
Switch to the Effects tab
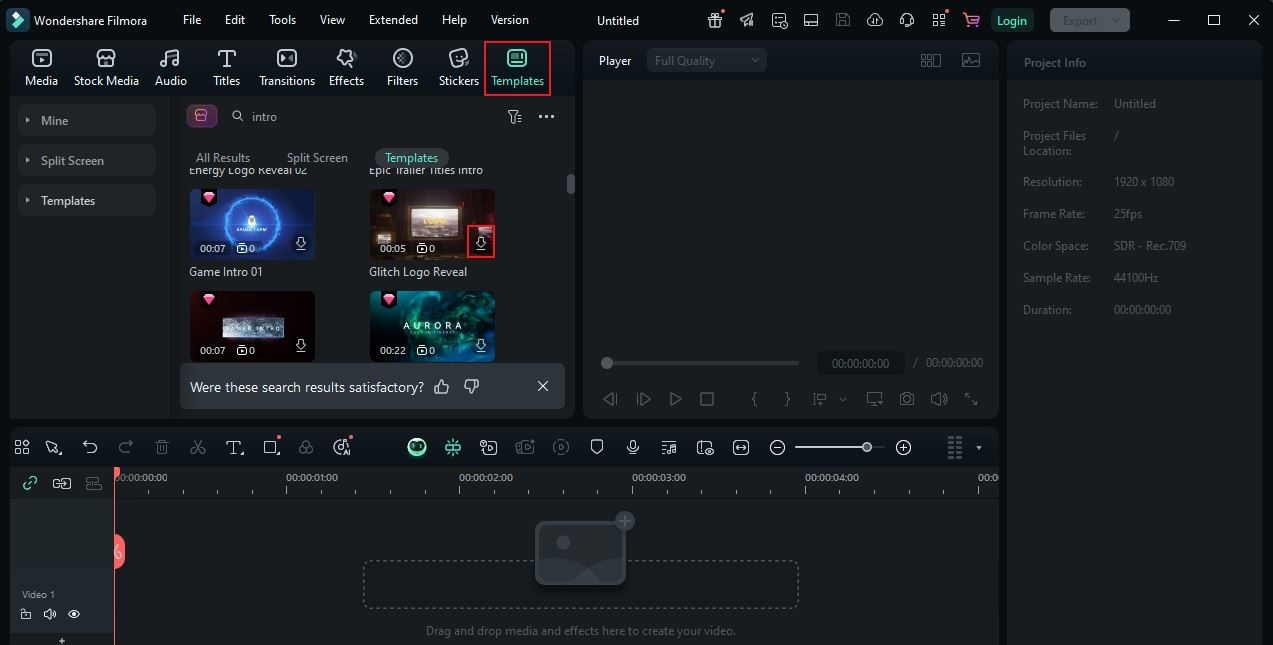click(x=346, y=68)
